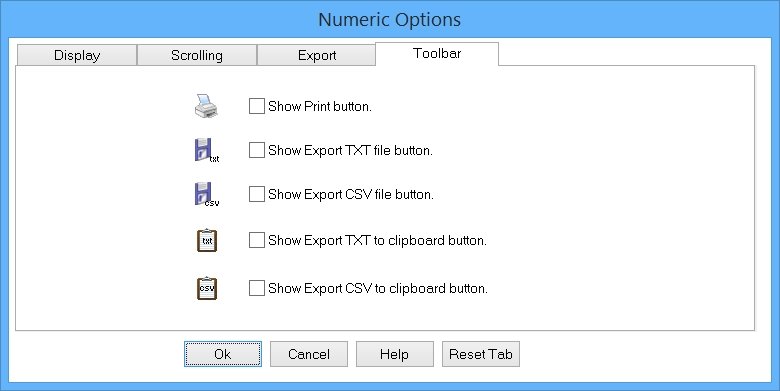Click the floppy disk csv export icon
The height and width of the screenshot is (391, 780).
pos(206,194)
